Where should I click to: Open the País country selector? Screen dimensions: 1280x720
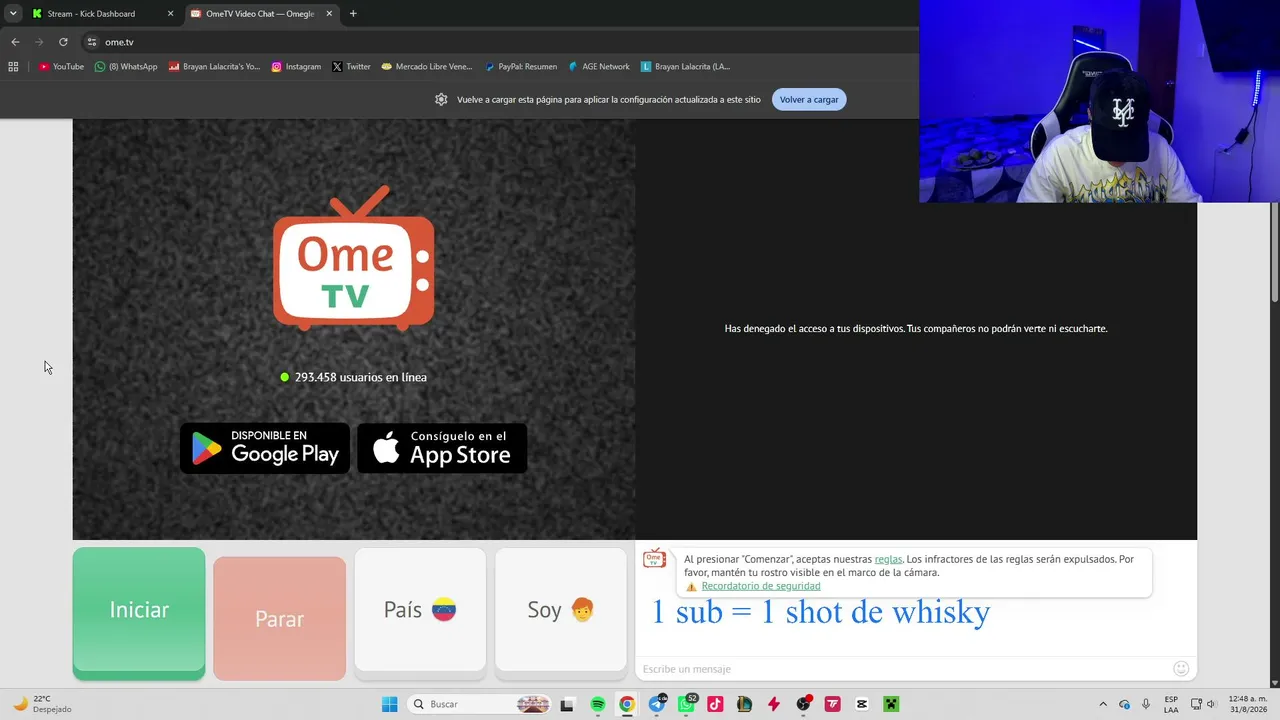point(420,610)
